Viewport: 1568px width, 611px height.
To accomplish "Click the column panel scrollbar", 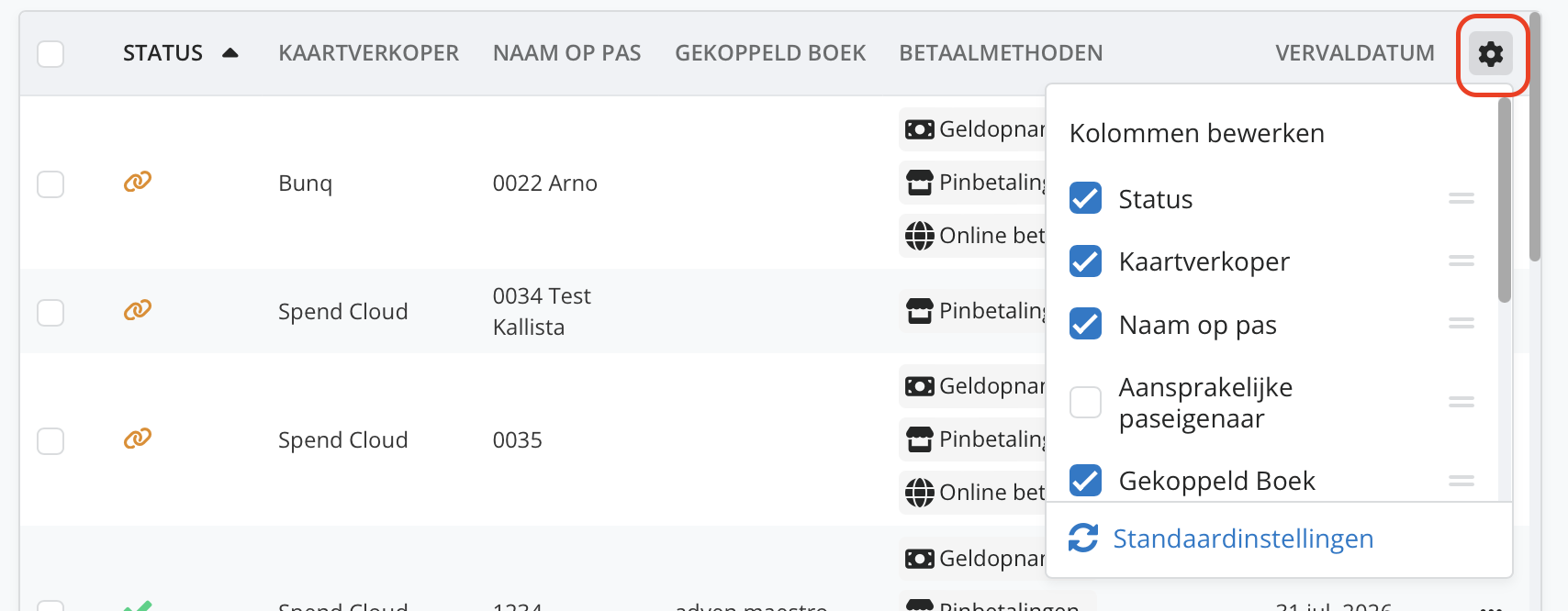I will tap(1504, 202).
